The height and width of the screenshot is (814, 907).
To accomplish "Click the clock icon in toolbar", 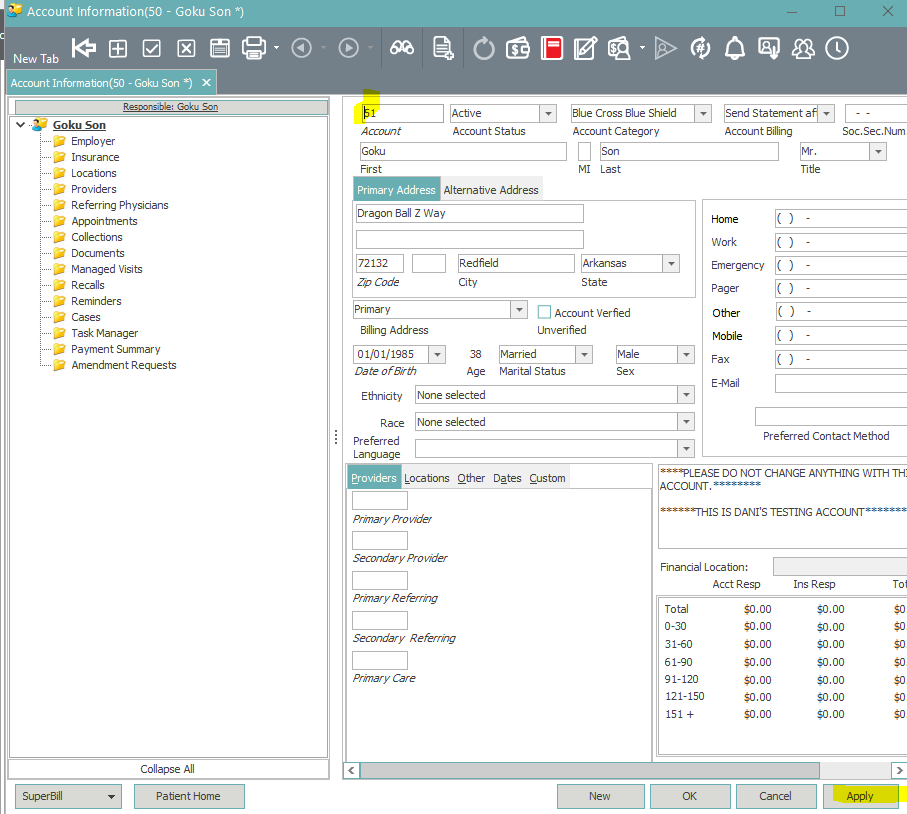I will pos(836,48).
